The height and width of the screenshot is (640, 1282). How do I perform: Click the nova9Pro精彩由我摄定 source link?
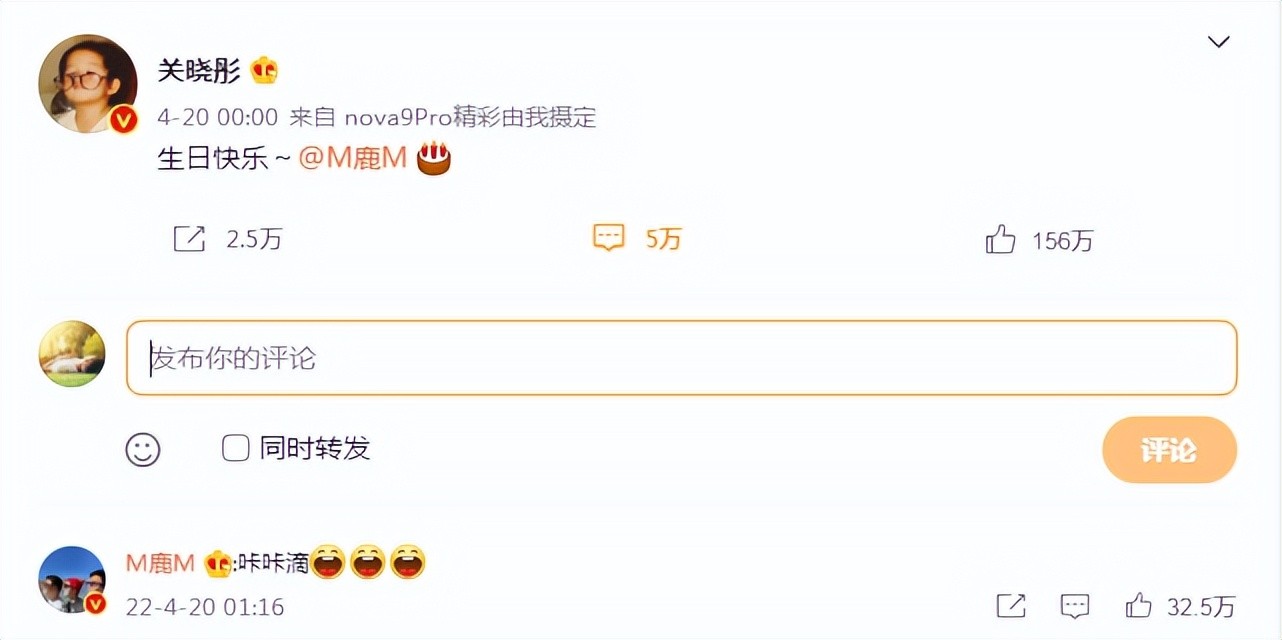[470, 117]
